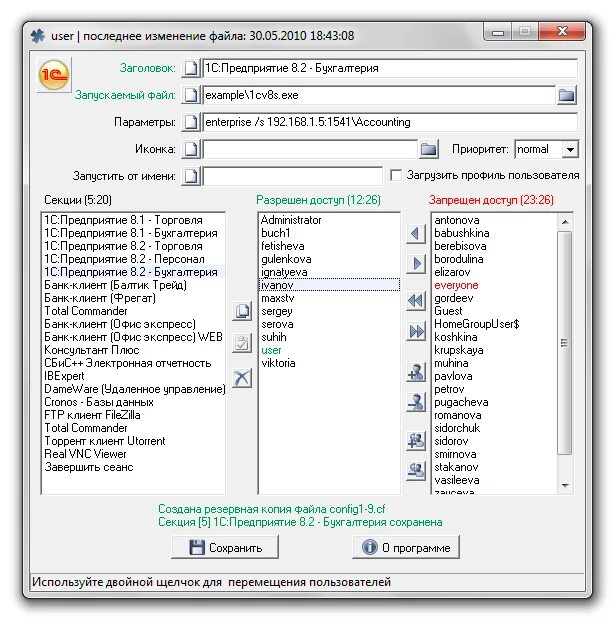Browse folder for Запускаемый файл
614x625 pixels.
(567, 95)
